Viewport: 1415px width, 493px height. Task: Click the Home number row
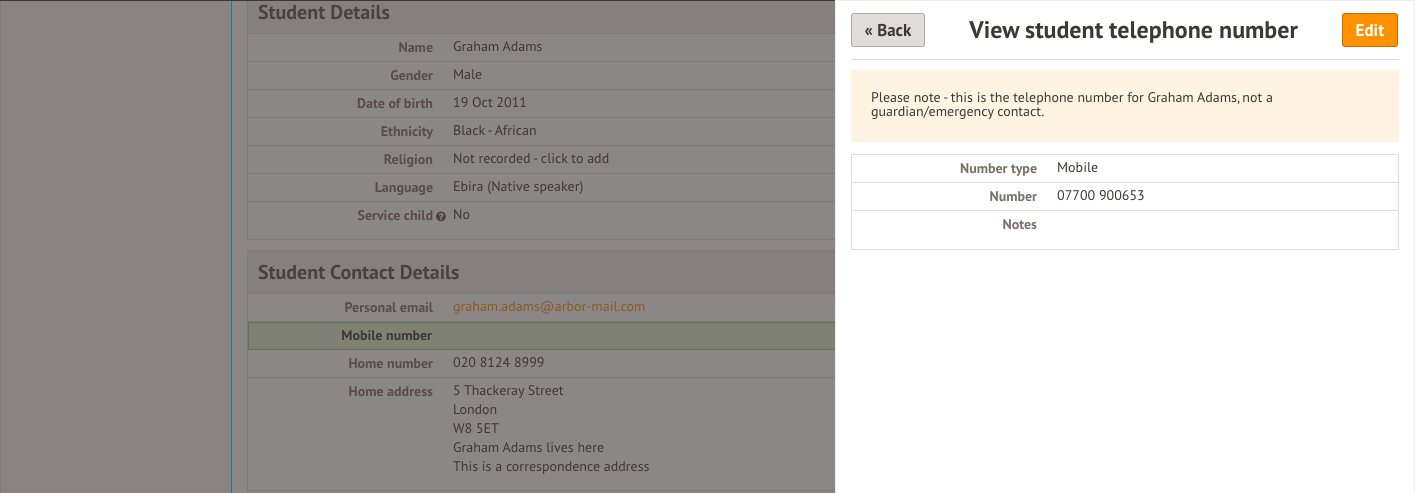click(x=541, y=363)
